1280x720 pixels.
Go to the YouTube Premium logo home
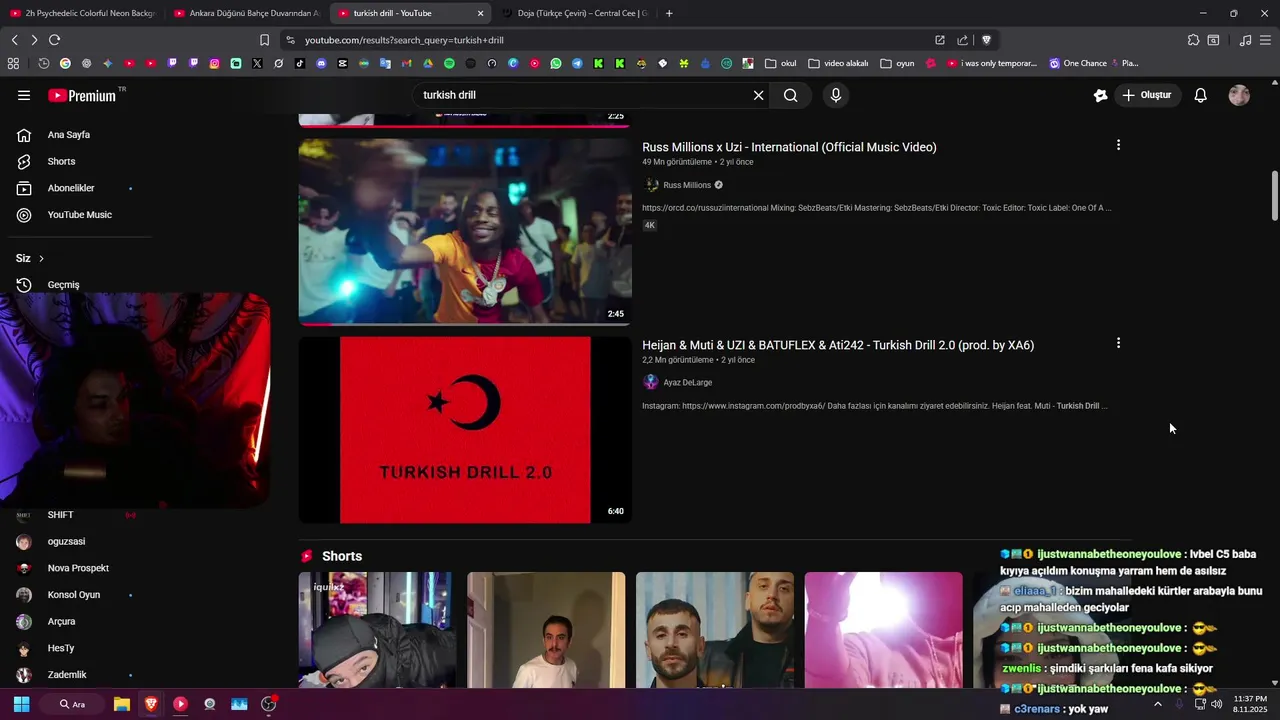point(82,95)
